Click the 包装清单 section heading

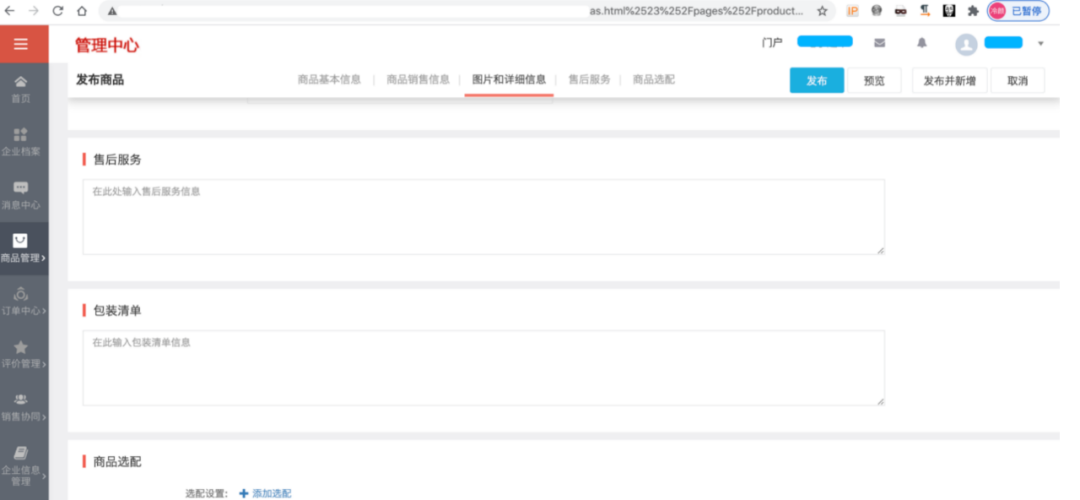click(x=117, y=311)
